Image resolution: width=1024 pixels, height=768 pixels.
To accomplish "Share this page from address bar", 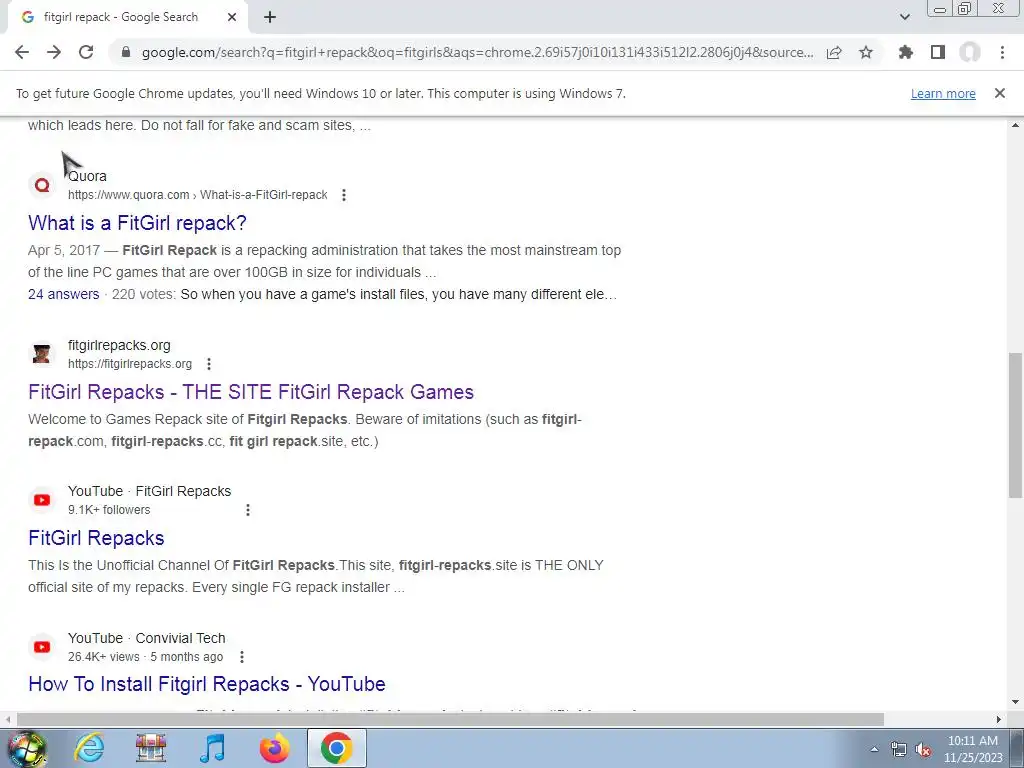I will (x=834, y=52).
